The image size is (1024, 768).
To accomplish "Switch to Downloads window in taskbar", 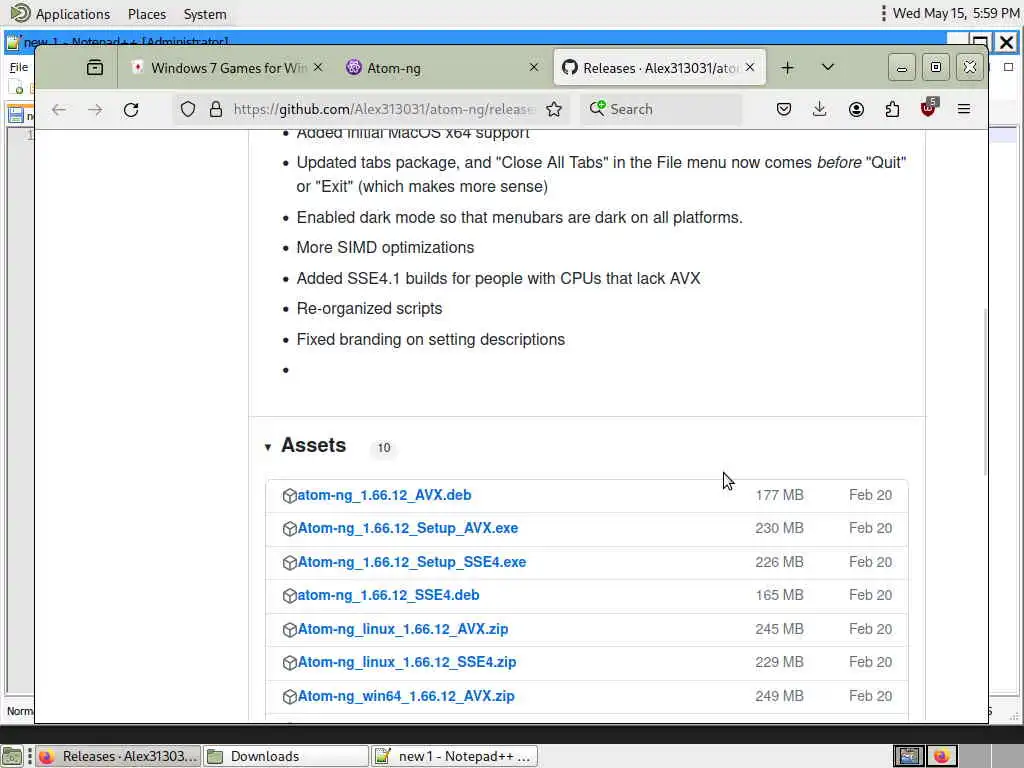I will pos(286,756).
